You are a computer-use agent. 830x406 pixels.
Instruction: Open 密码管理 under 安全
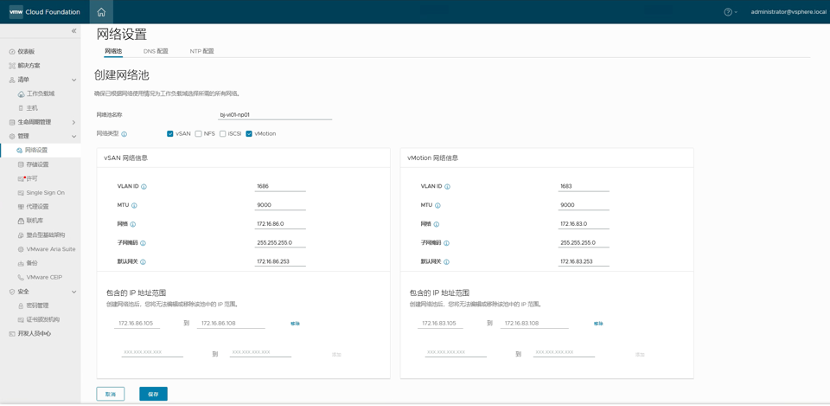coord(37,305)
